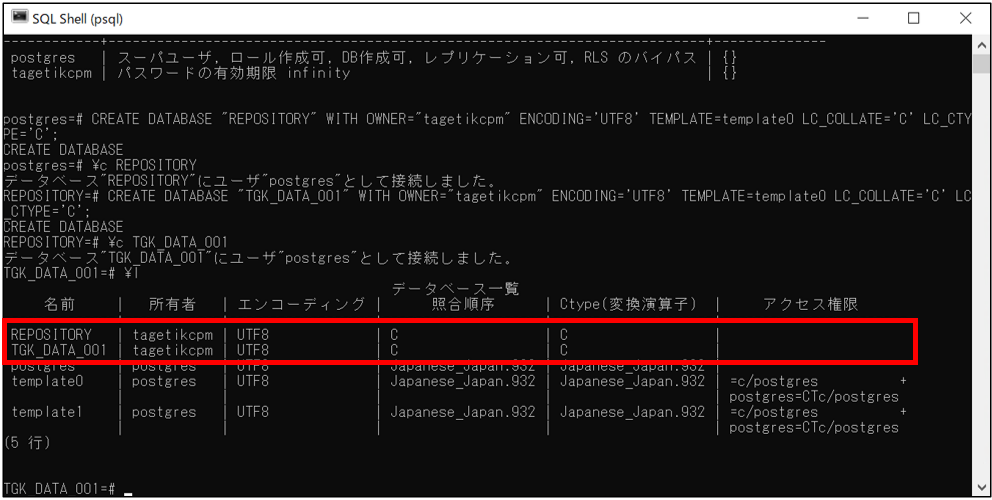This screenshot has height=500, width=992.
Task: Click the \c REPOSITORY command line
Action: coord(100,165)
